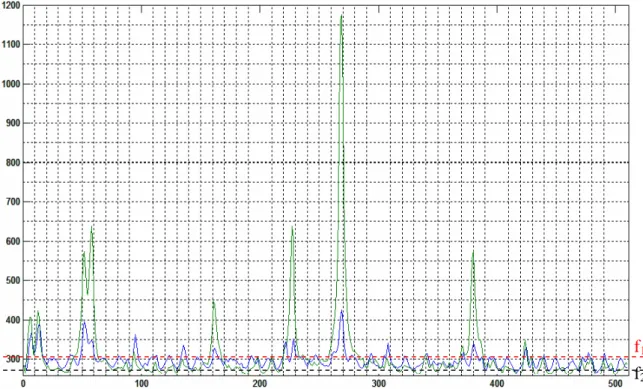Click the 1200 y-axis tick label

click(11, 5)
